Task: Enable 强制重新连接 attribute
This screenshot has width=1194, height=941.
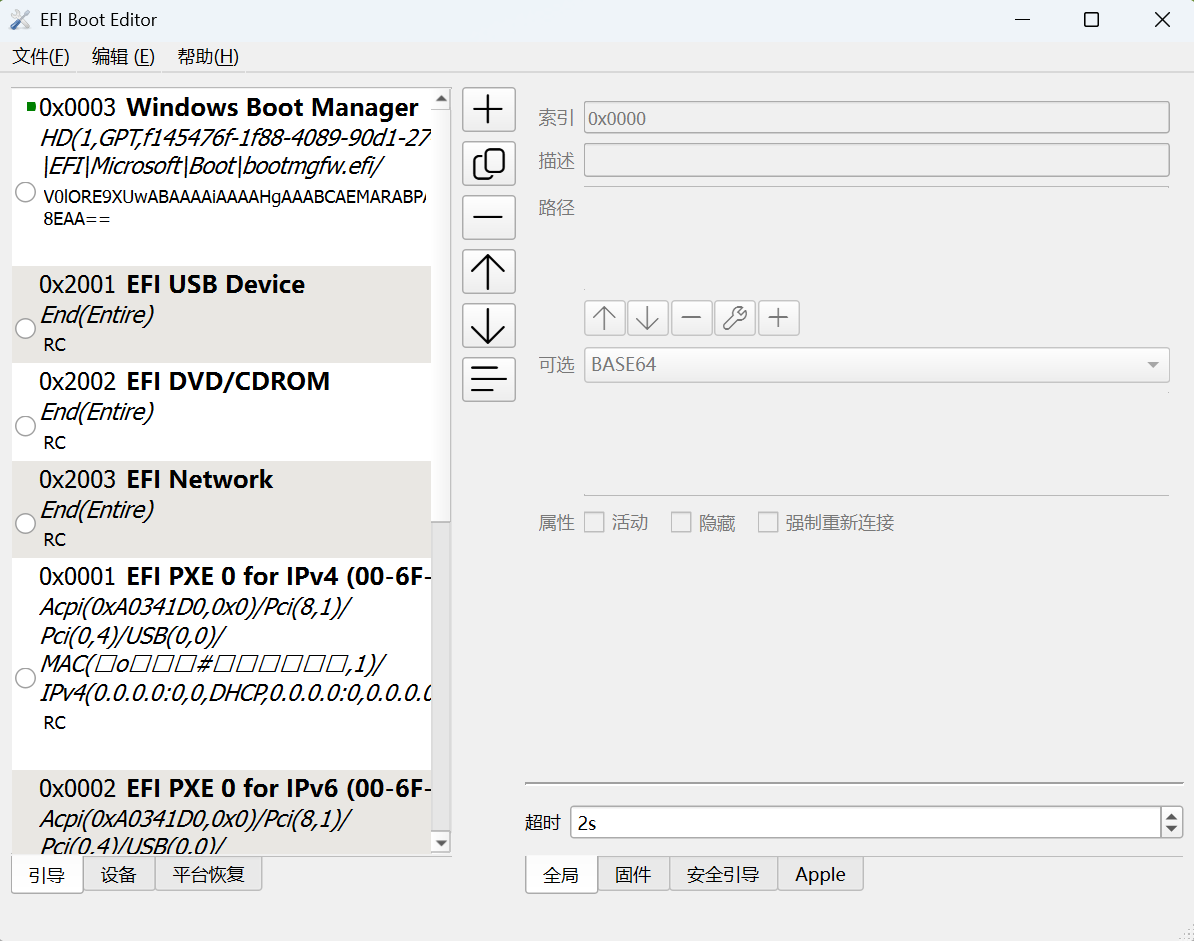Action: [x=768, y=522]
